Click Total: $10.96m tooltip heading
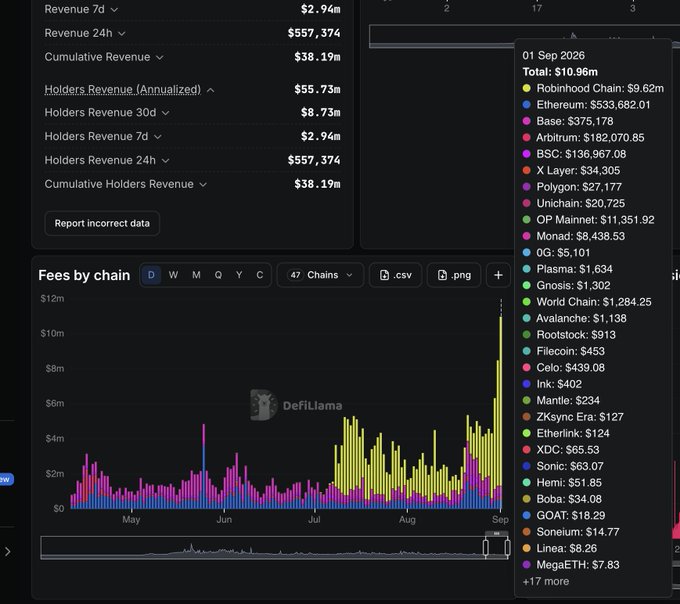This screenshot has width=680, height=604. [560, 72]
